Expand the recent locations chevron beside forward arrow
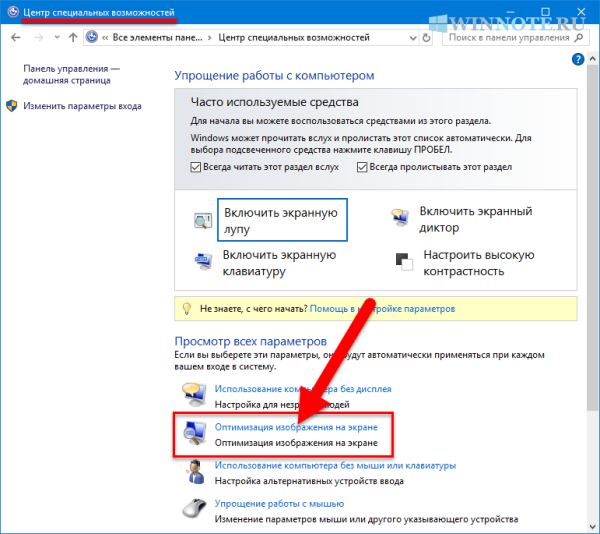 55,40
